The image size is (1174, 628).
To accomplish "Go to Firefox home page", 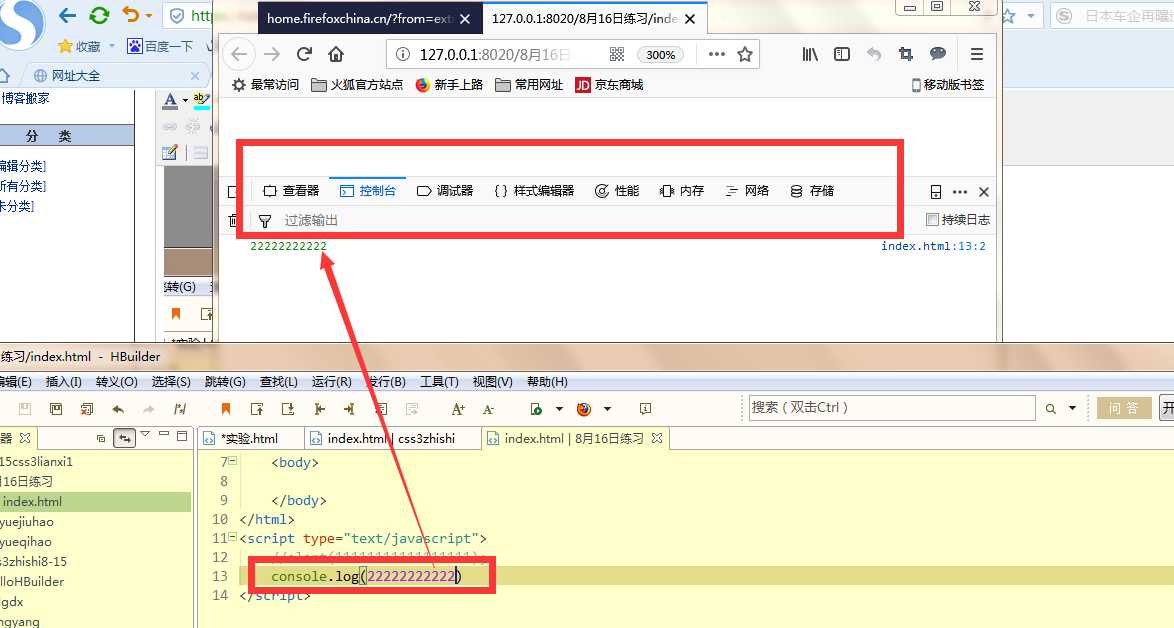I will [336, 54].
